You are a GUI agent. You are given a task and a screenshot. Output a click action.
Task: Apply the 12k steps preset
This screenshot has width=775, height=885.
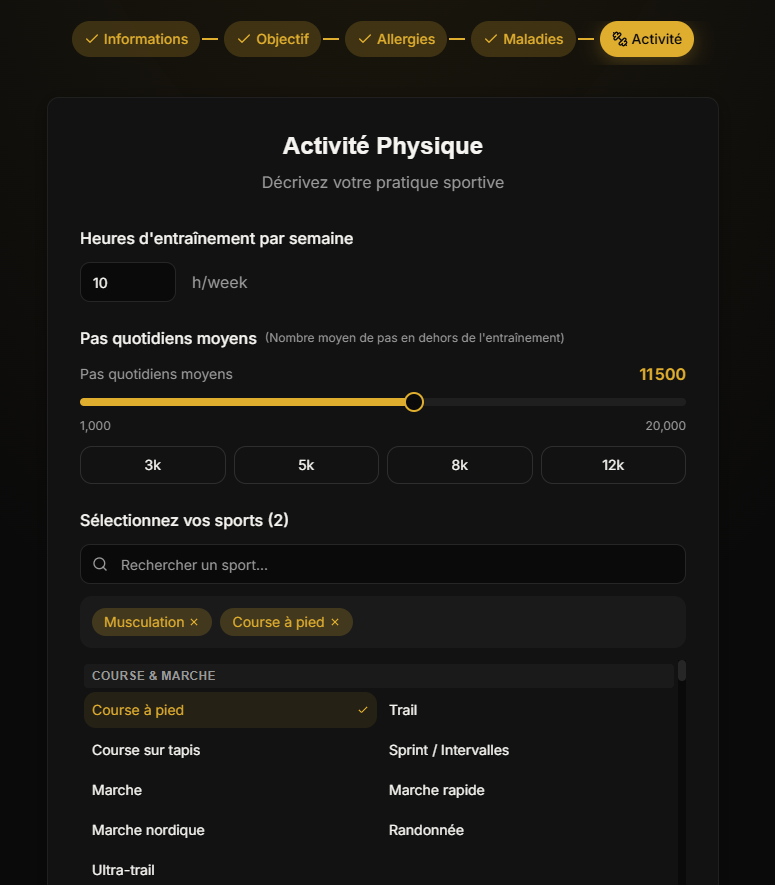[x=613, y=464]
